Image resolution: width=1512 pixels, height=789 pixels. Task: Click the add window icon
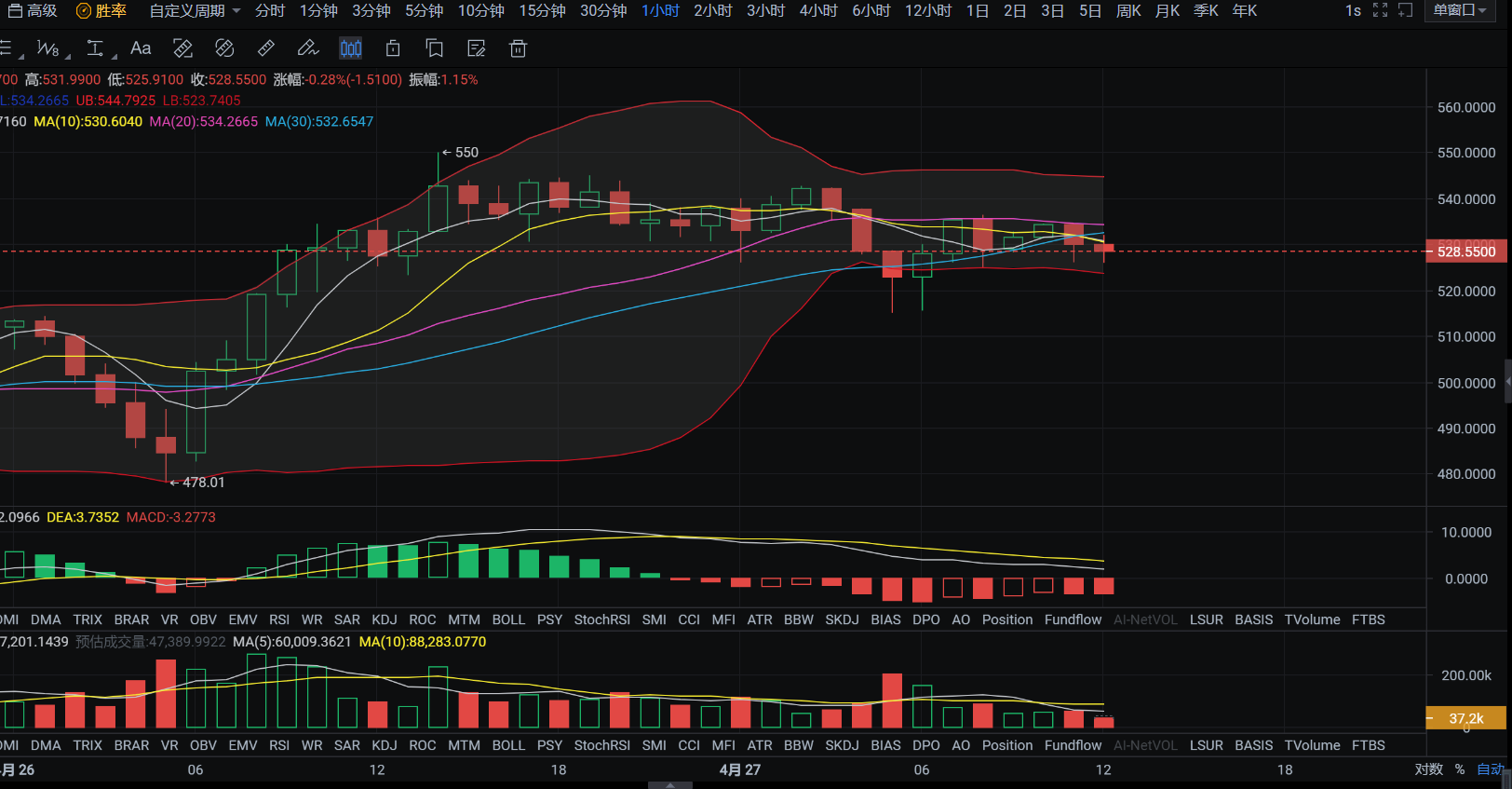[x=1406, y=10]
